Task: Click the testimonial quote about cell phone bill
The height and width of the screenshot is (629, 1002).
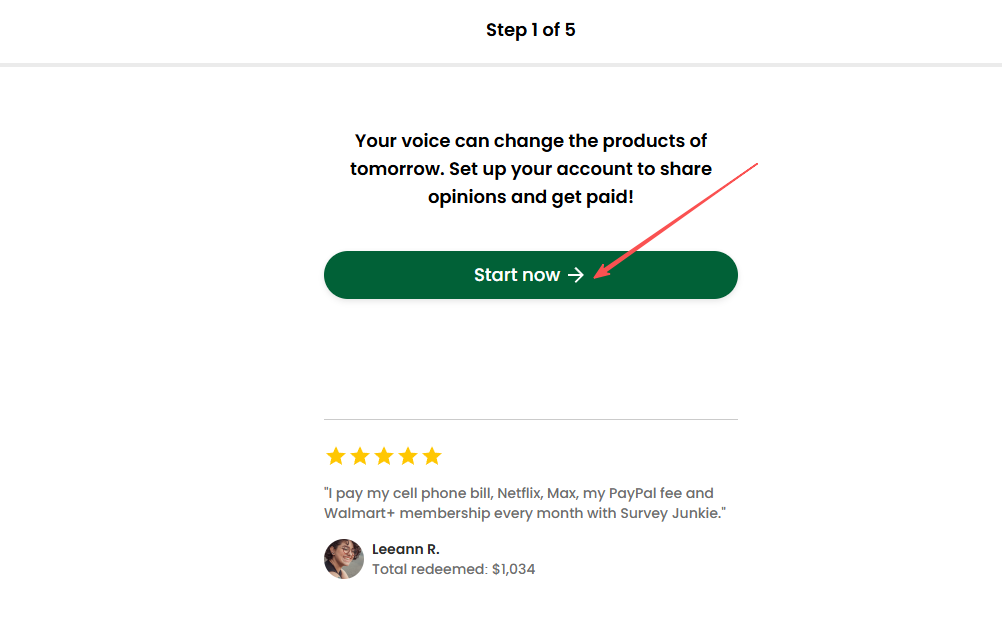Action: [518, 502]
